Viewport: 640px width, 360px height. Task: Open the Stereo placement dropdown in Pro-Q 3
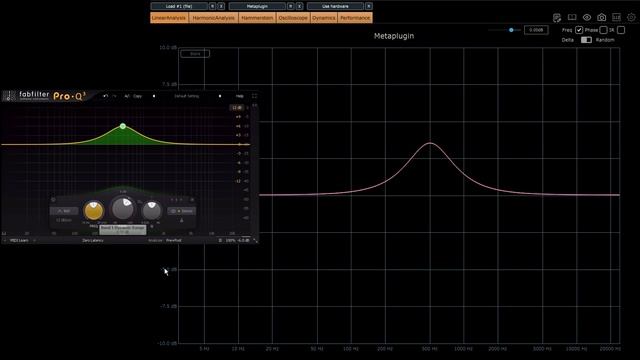(x=182, y=211)
